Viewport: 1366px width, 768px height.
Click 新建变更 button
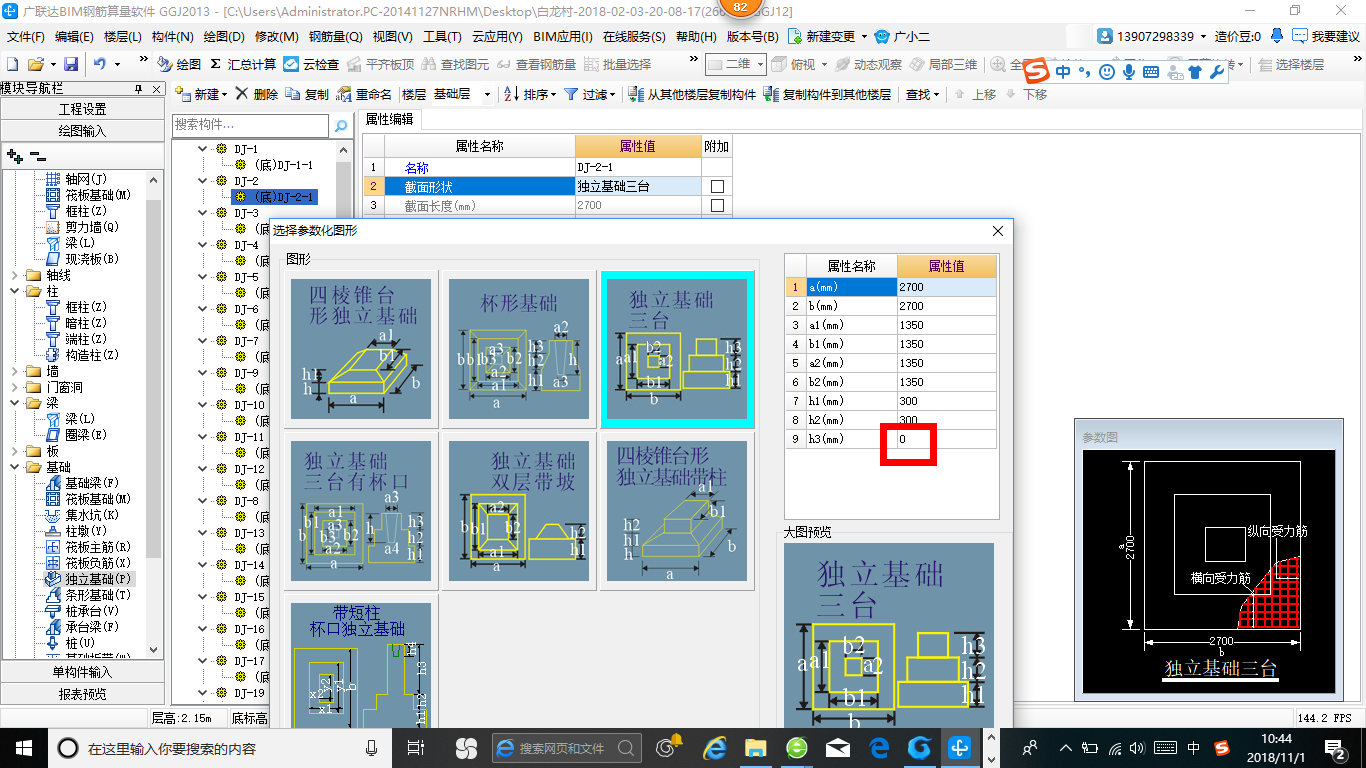click(830, 36)
